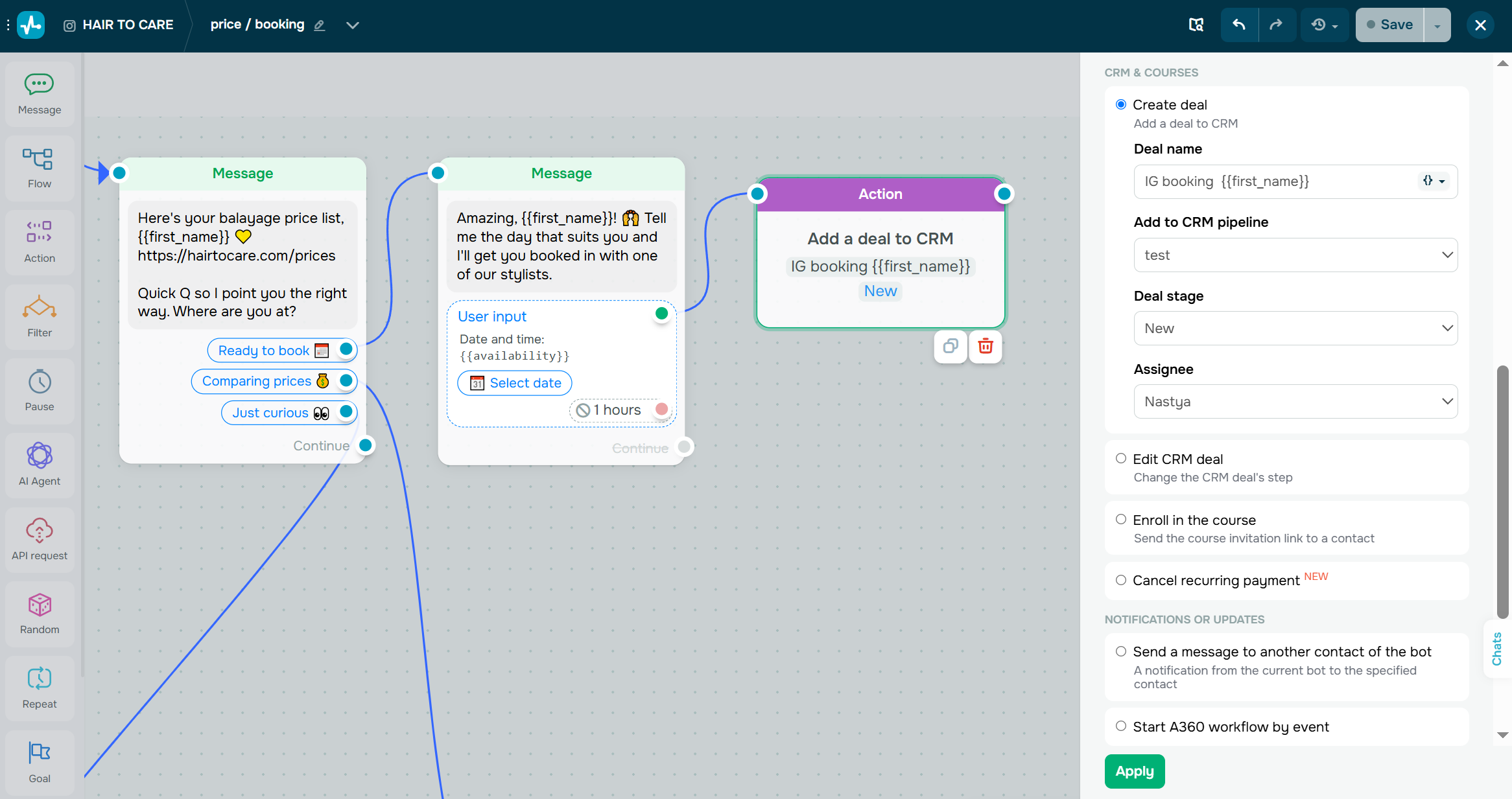Image resolution: width=1512 pixels, height=799 pixels.
Task: Click Ready to book quick reply
Action: coord(282,350)
